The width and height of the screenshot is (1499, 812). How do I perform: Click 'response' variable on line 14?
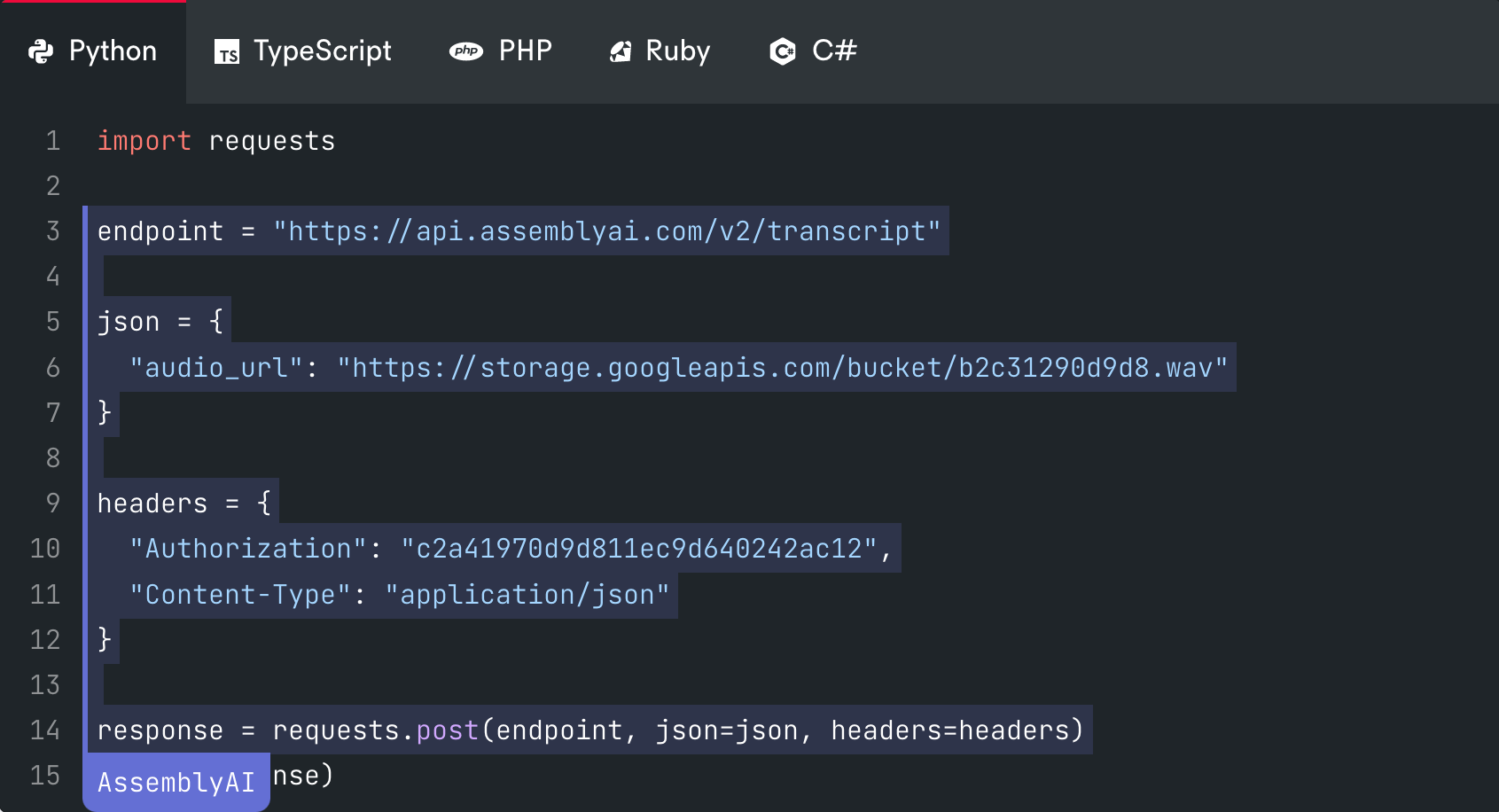[x=160, y=730]
